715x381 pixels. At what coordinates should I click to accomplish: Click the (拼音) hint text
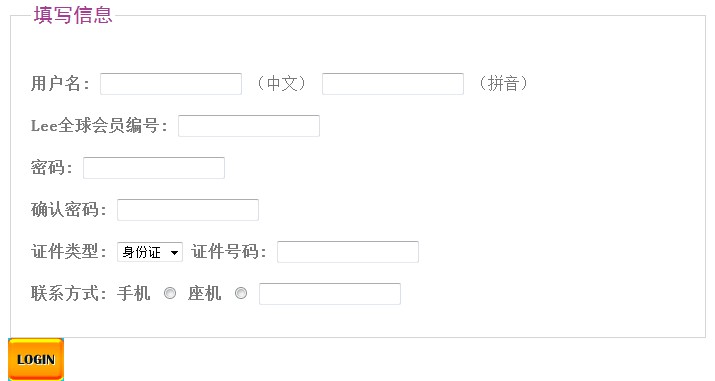tap(503, 83)
